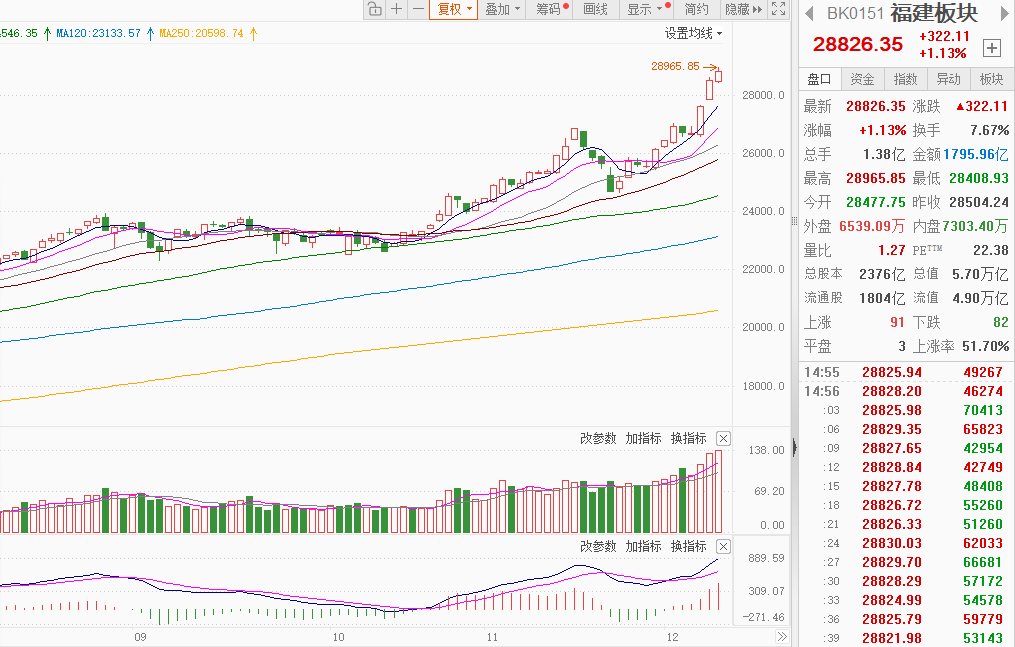Screen dimensions: 1015x647
Task: Click 换指标 on the MACD panel
Action: (688, 547)
